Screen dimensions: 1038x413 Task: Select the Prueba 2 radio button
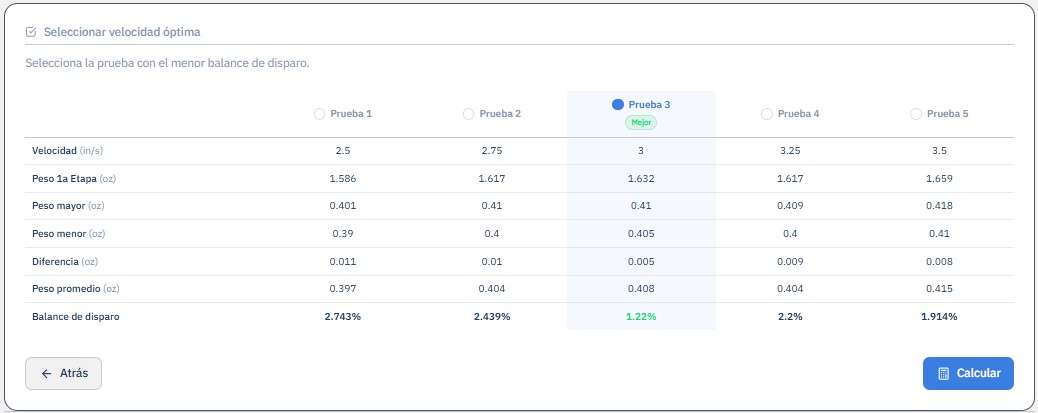469,114
